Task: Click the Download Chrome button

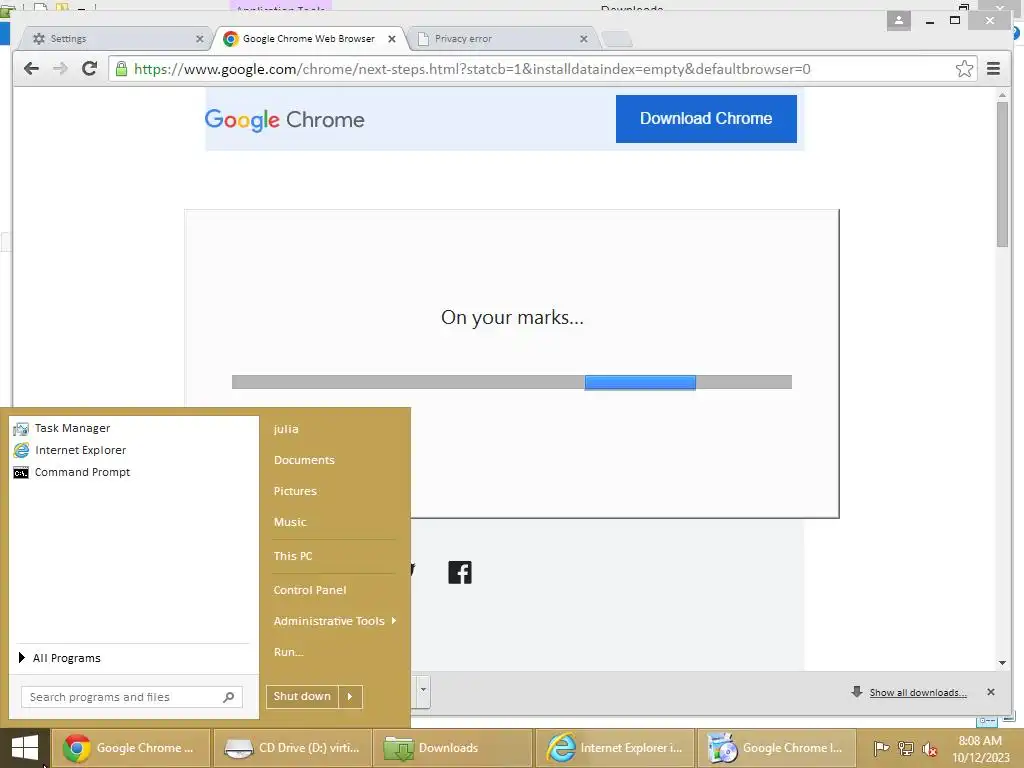Action: point(706,119)
